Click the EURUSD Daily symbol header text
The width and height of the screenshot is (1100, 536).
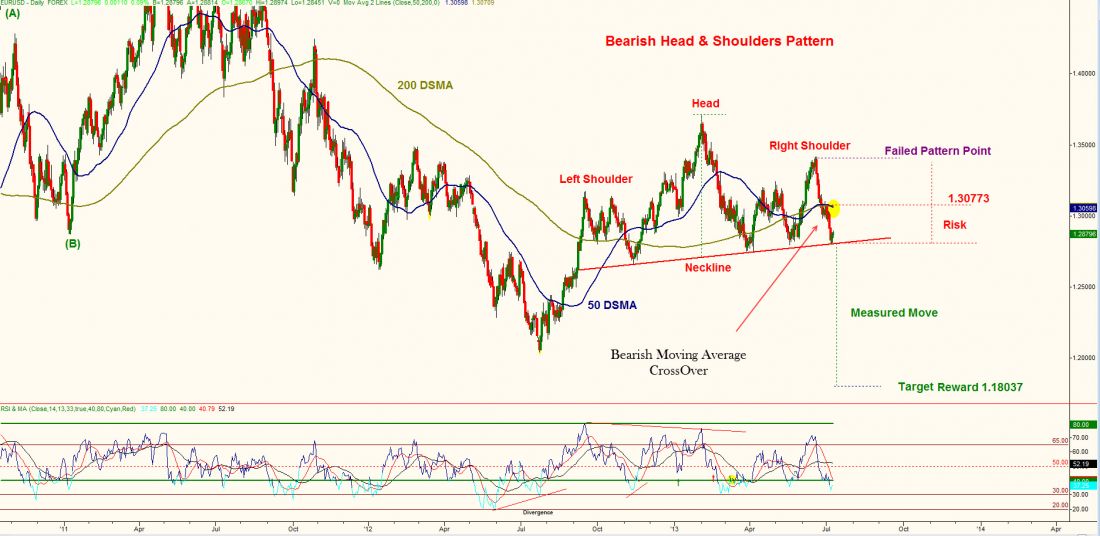pos(30,4)
